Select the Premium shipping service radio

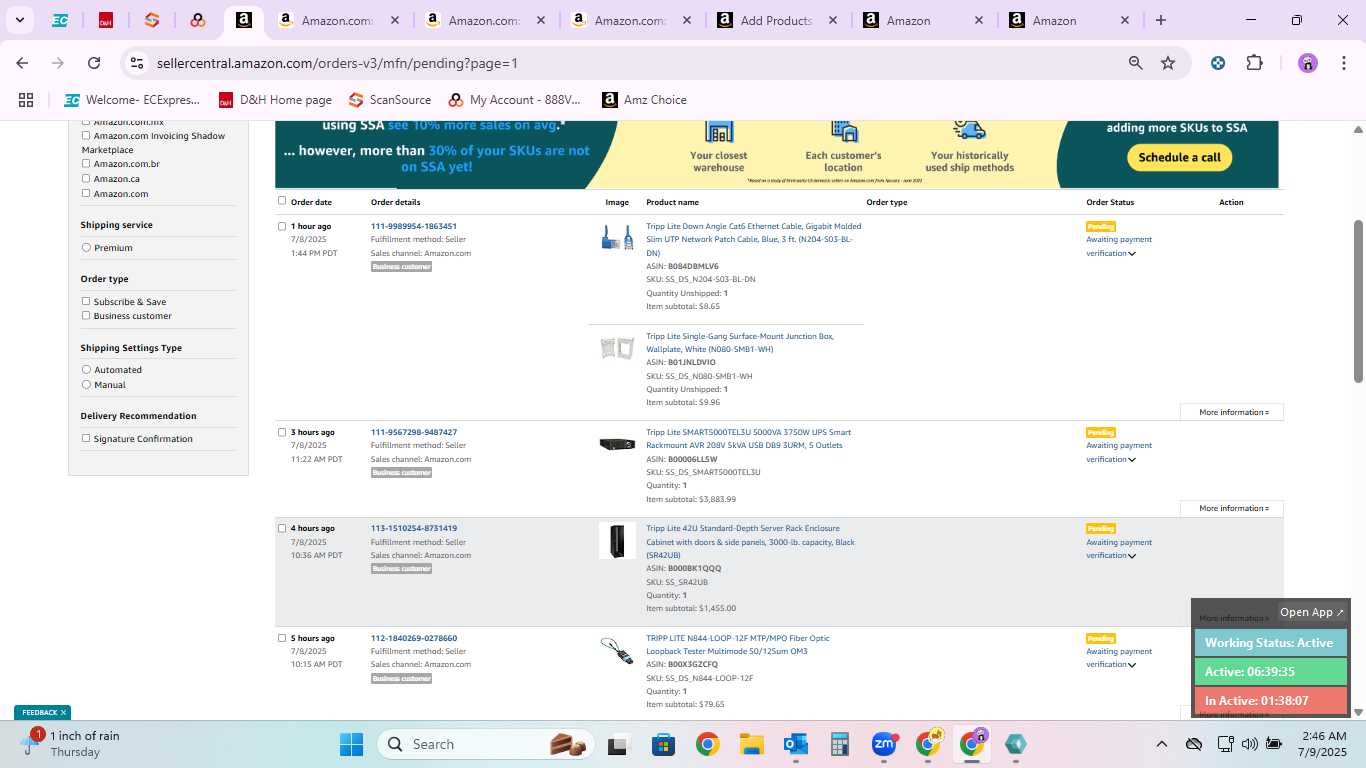pyautogui.click(x=86, y=247)
